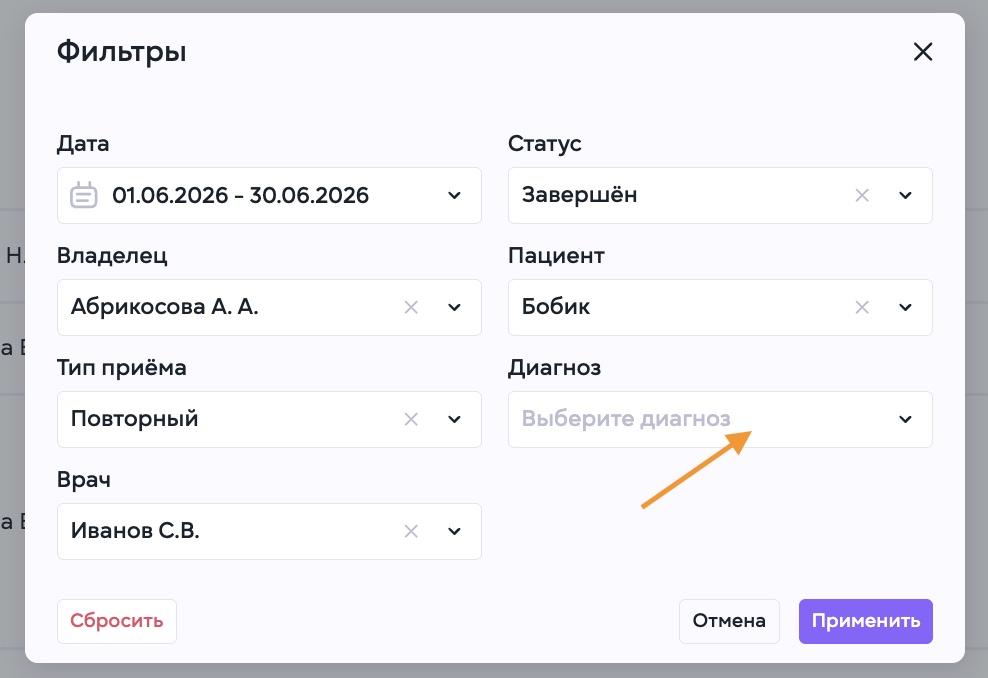Click the Завершён status text

point(579,195)
